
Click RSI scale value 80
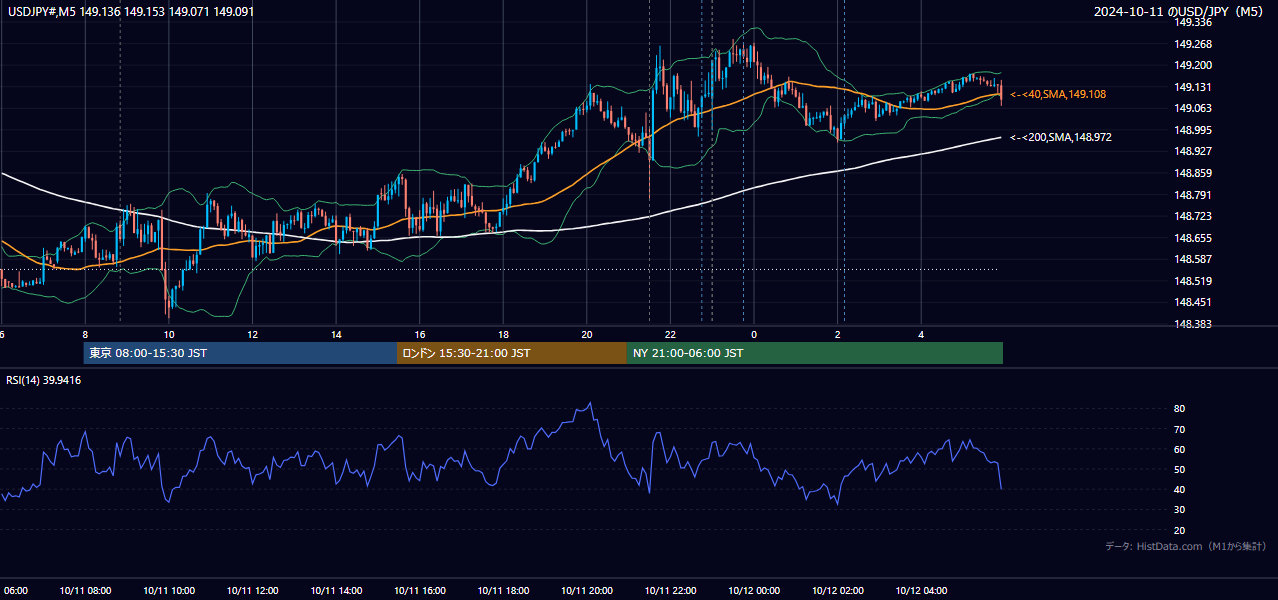(1180, 409)
